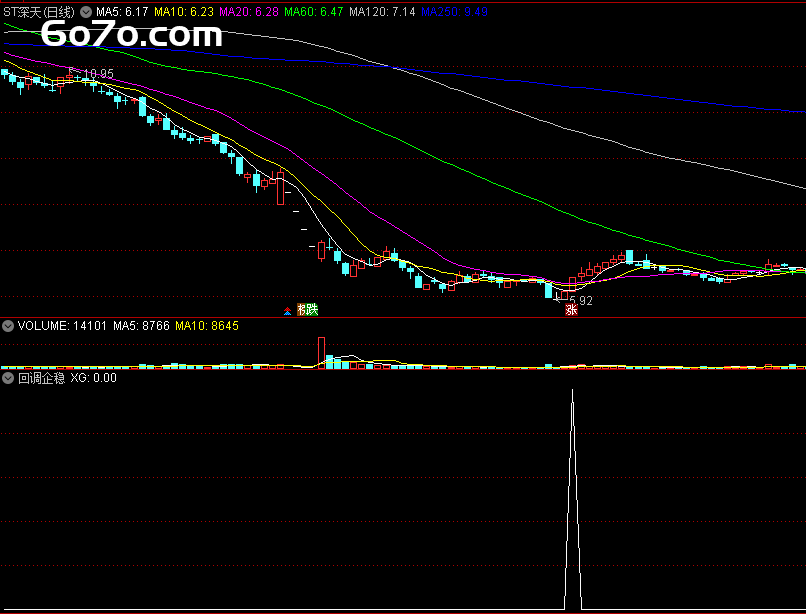Image resolution: width=806 pixels, height=614 pixels.
Task: Click the 回调企稳 indicator name
Action: pyautogui.click(x=41, y=378)
